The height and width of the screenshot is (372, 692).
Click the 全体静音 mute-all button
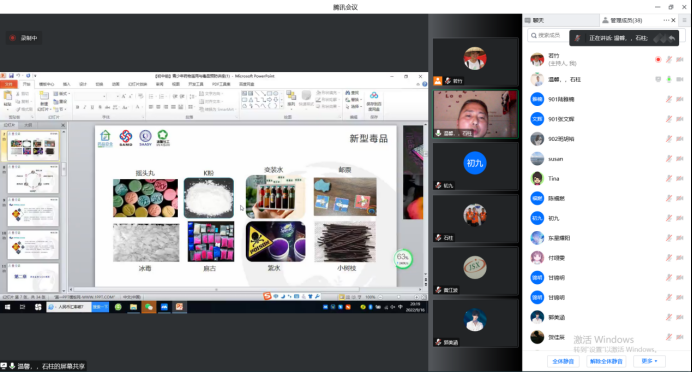[563, 361]
